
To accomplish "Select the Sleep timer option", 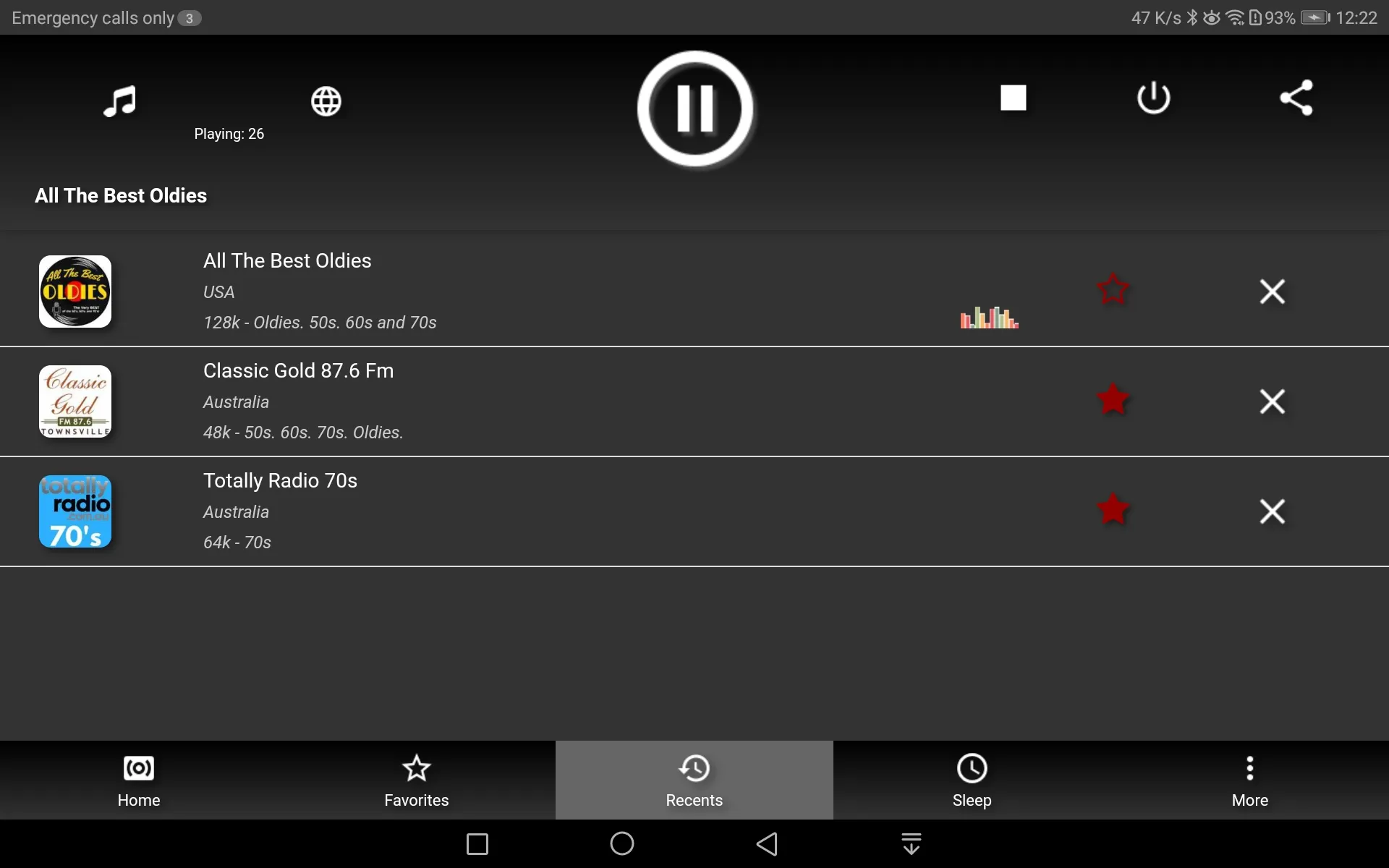I will pyautogui.click(x=971, y=780).
